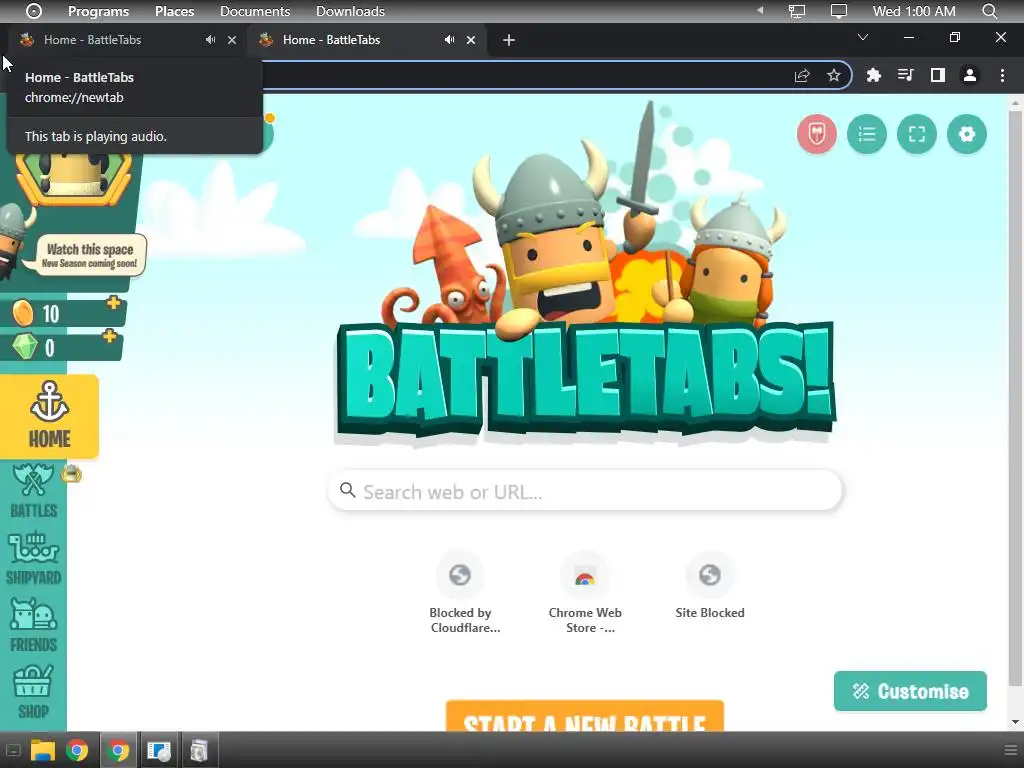Close the first Home - BattleTabs tab
Image resolution: width=1024 pixels, height=768 pixels.
[x=232, y=40]
